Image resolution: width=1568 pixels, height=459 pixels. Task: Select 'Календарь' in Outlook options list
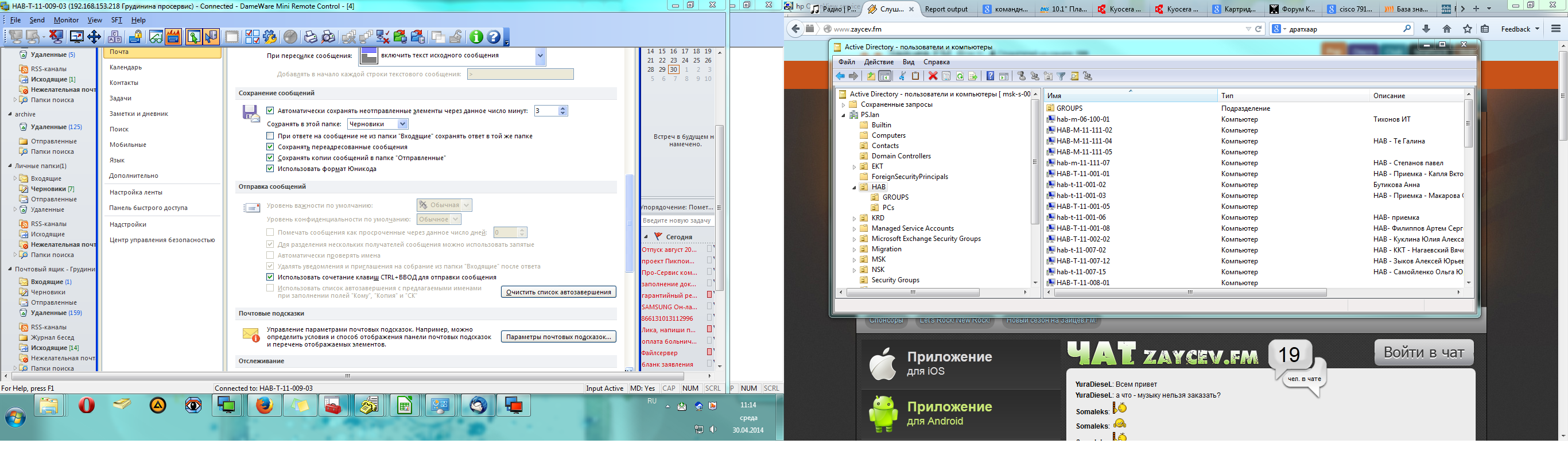coord(126,68)
